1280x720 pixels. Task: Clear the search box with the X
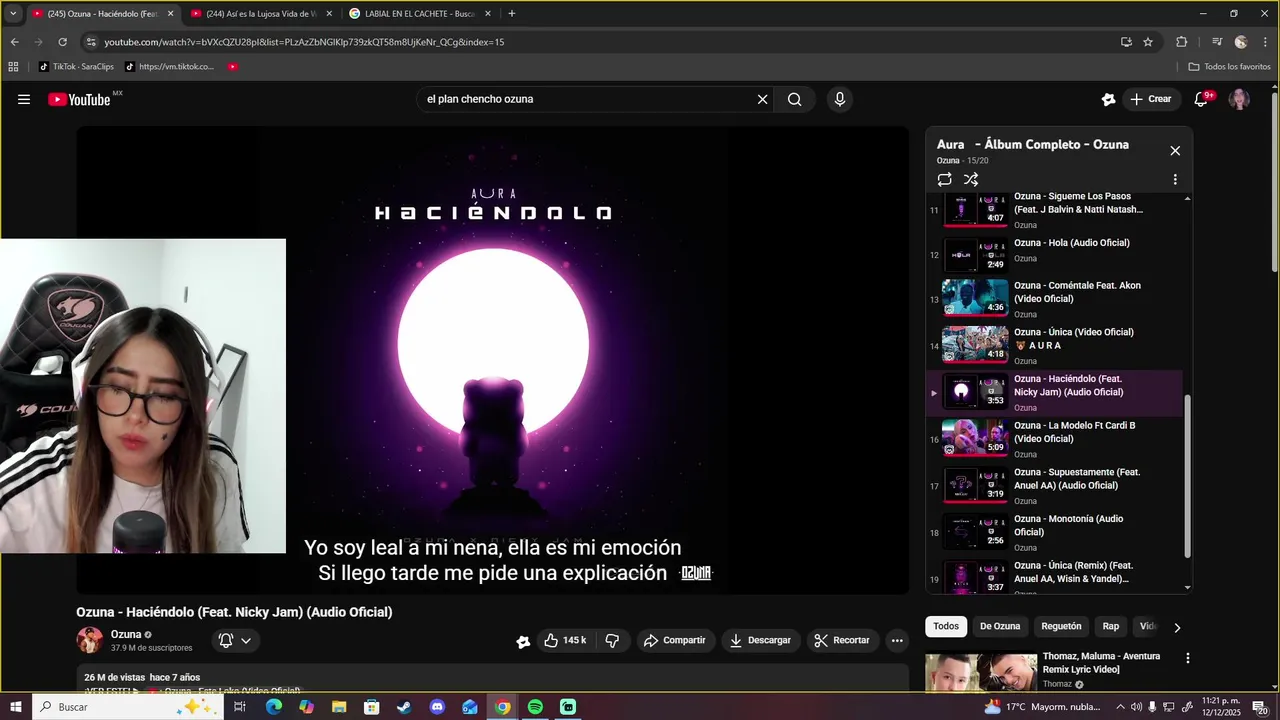[x=762, y=99]
